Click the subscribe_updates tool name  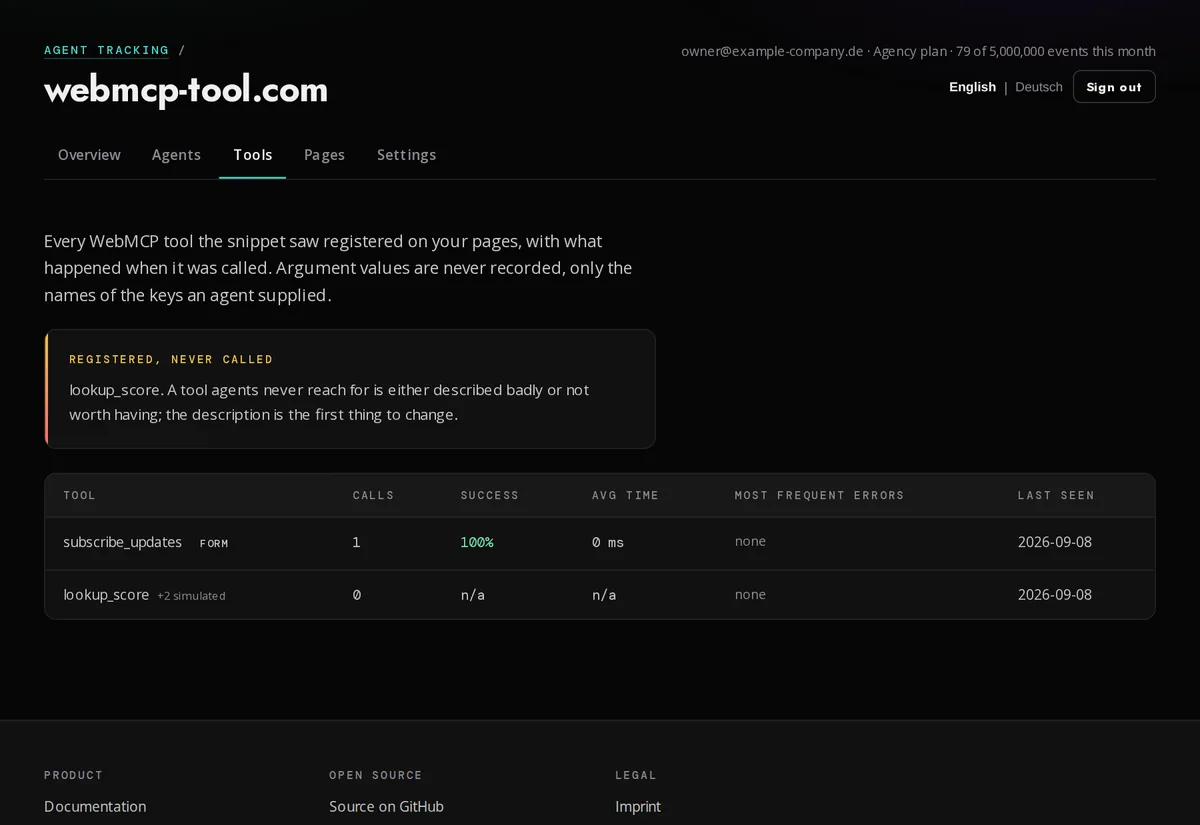[x=122, y=542]
